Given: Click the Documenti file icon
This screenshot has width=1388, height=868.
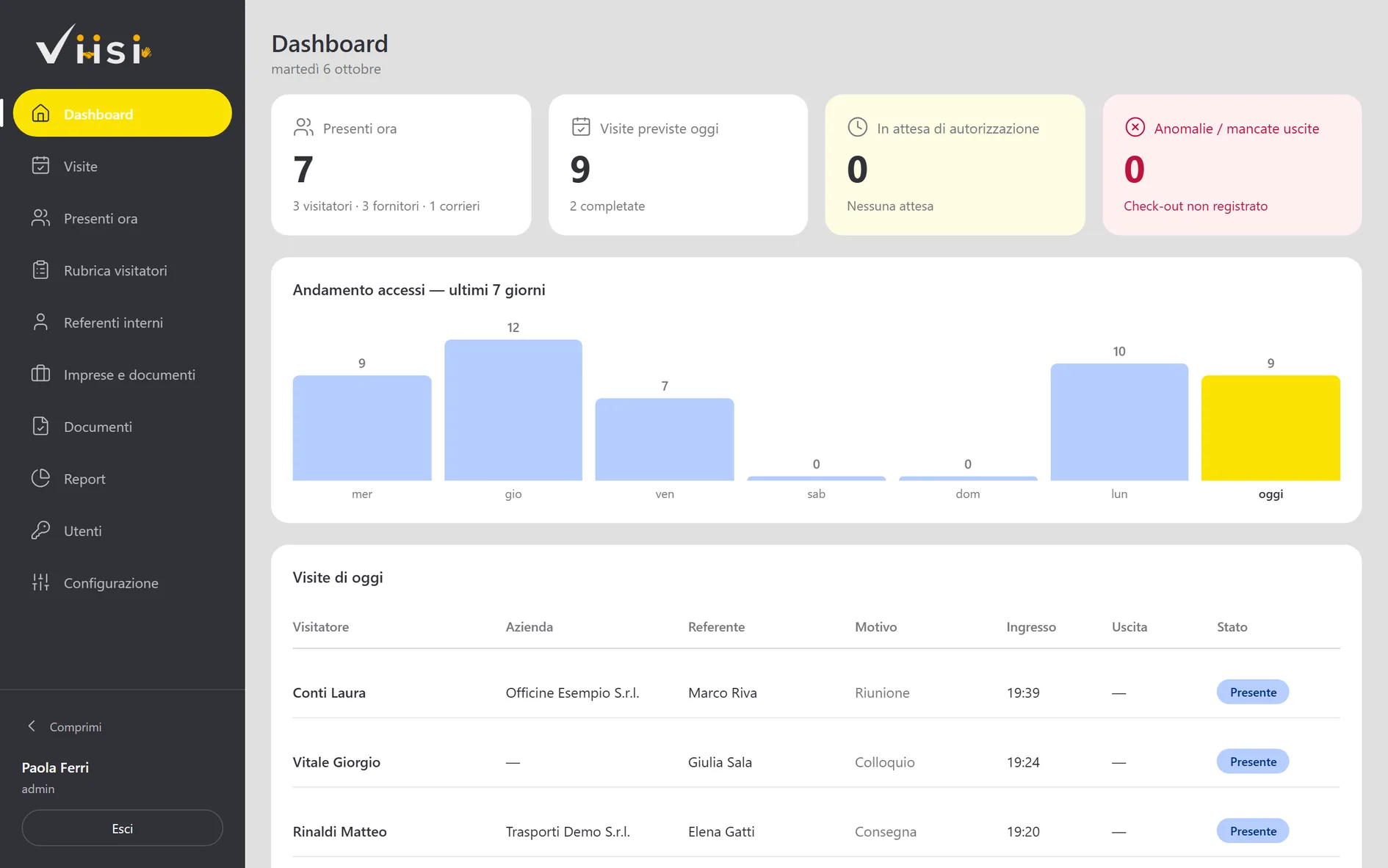Looking at the screenshot, I should 41,426.
